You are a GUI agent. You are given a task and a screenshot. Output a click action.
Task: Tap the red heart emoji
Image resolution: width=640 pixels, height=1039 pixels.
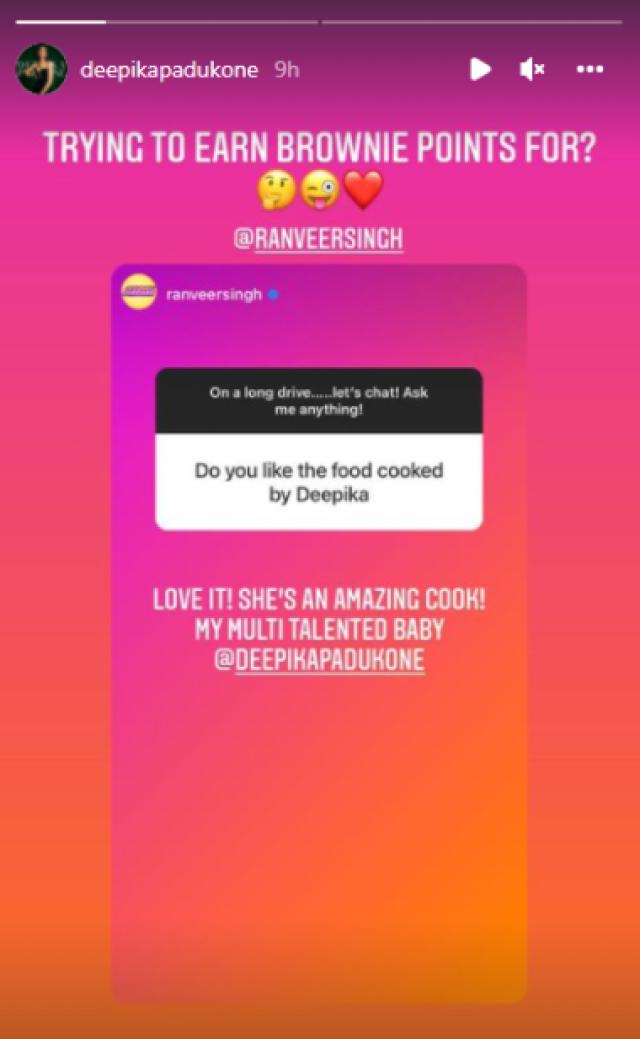pos(363,190)
